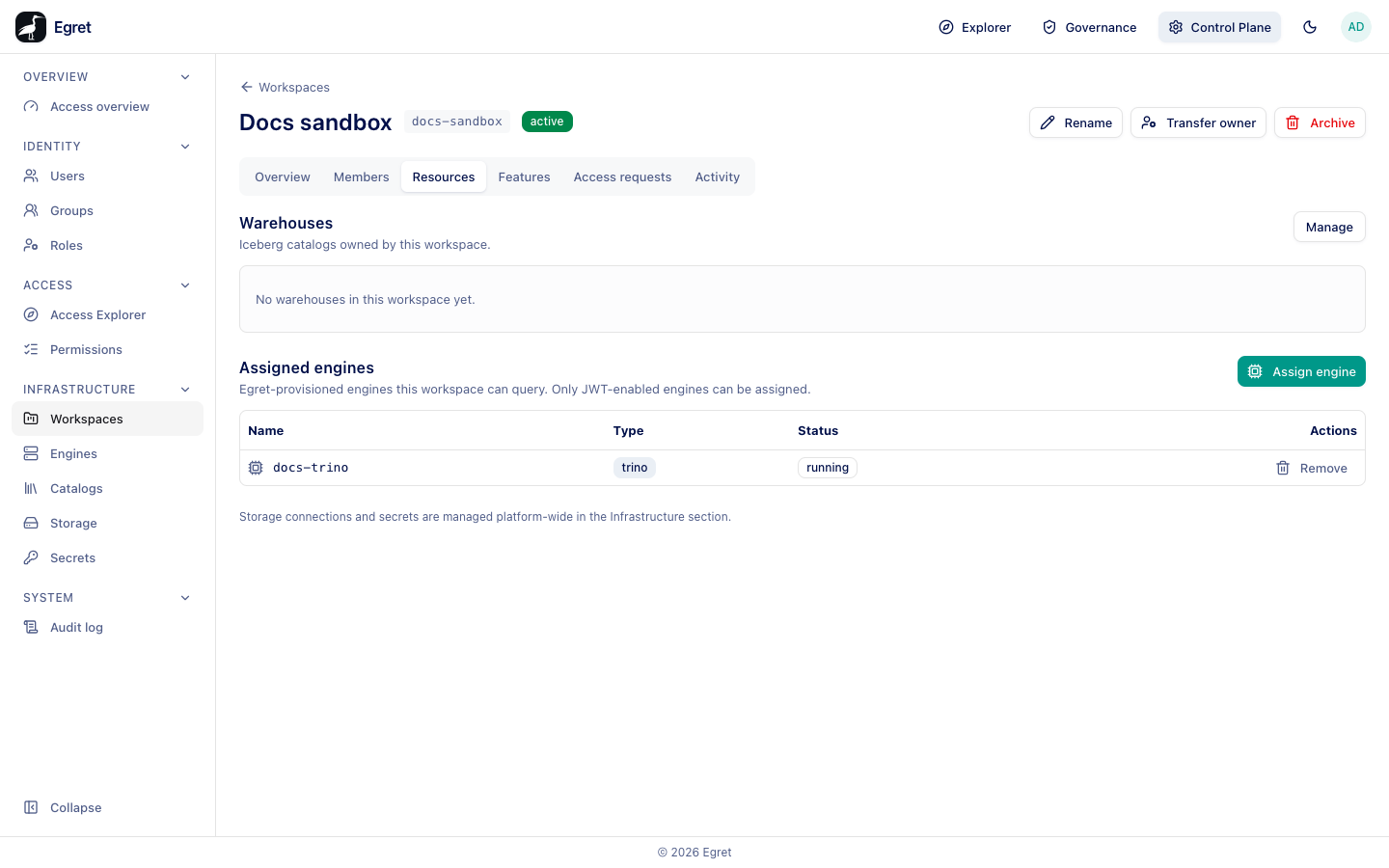Click the chip icon on Assign engine
This screenshot has width=1389, height=868.
tap(1255, 371)
